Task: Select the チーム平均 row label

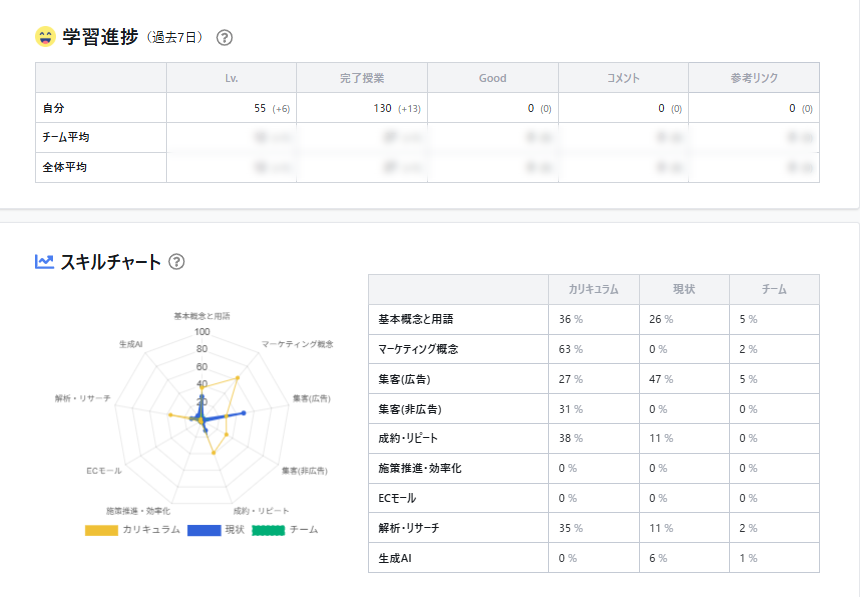Action: click(66, 137)
